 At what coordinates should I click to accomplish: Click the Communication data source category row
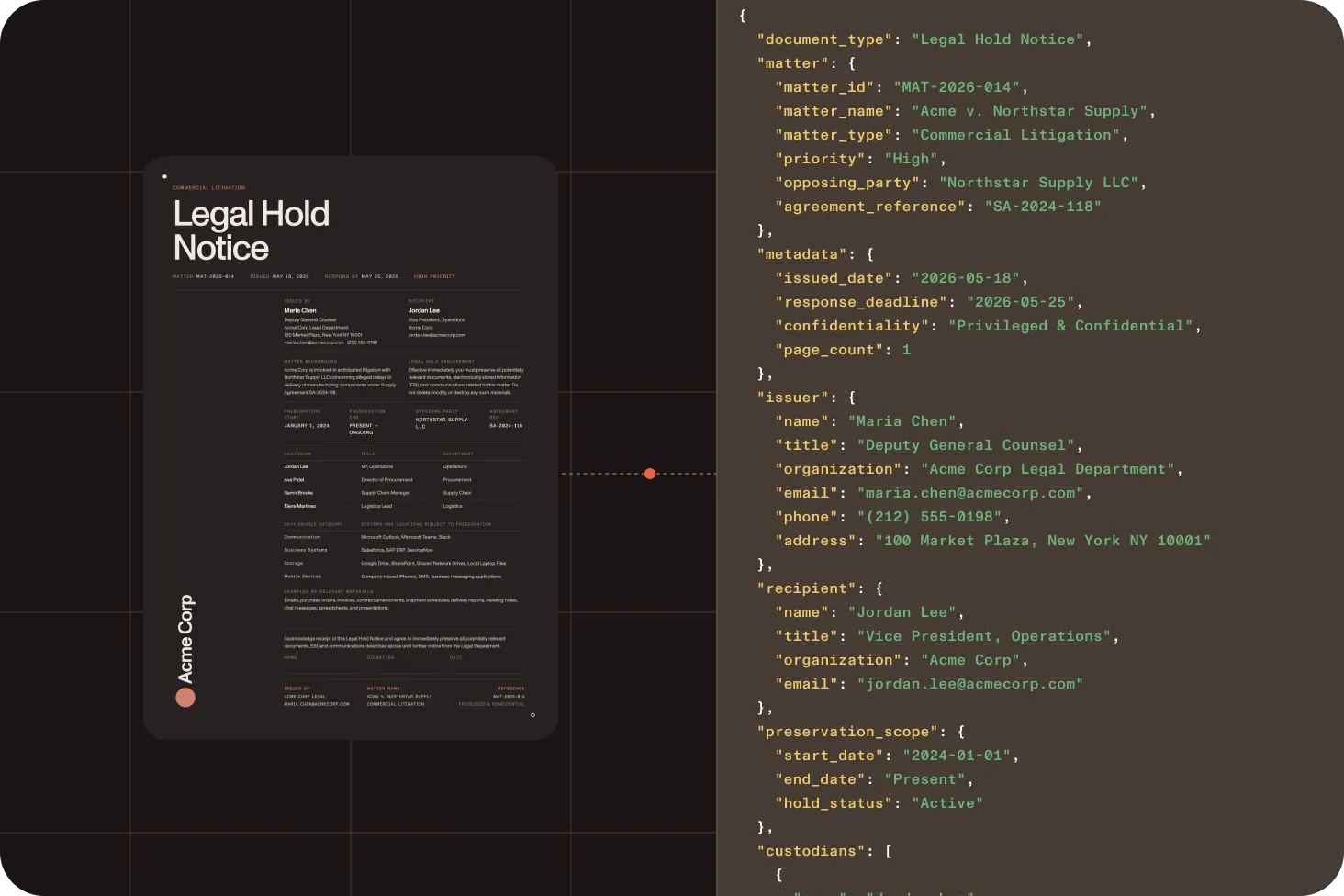coord(405,537)
